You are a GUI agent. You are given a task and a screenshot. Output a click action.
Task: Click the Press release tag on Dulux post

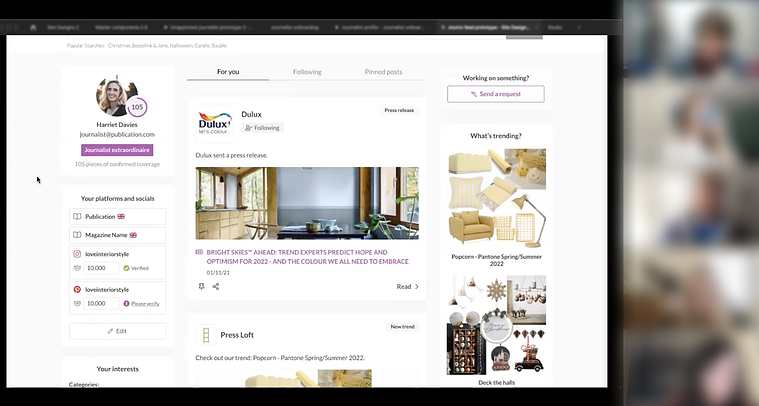click(399, 110)
